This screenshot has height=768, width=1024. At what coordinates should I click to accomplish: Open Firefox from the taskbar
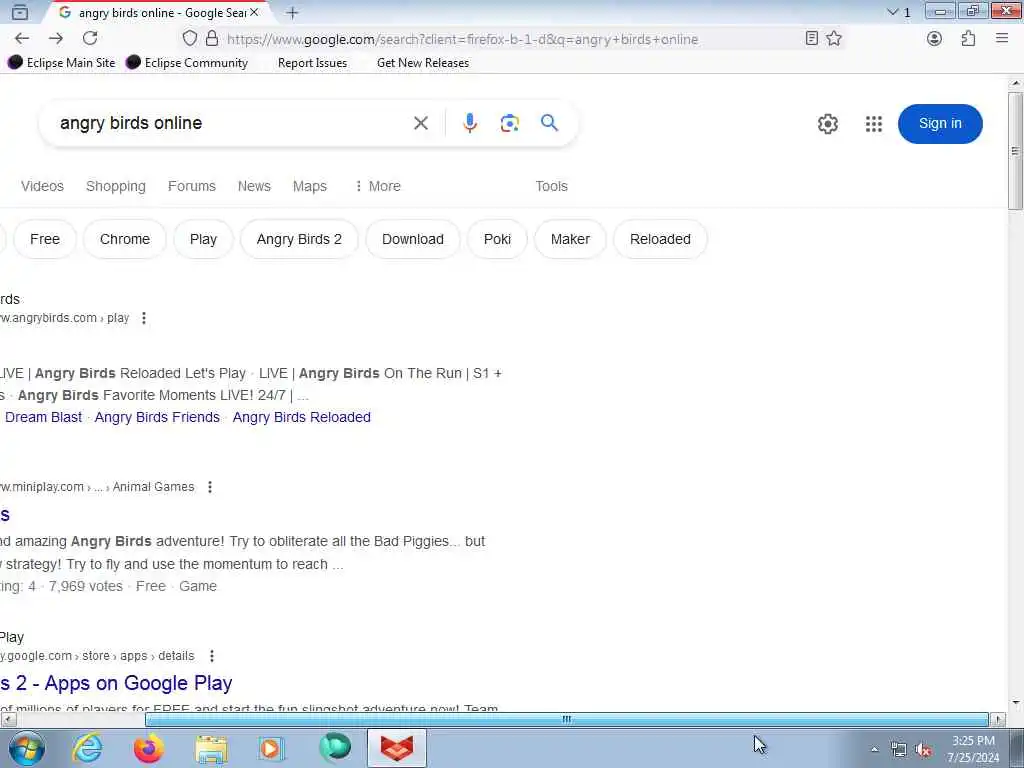149,748
